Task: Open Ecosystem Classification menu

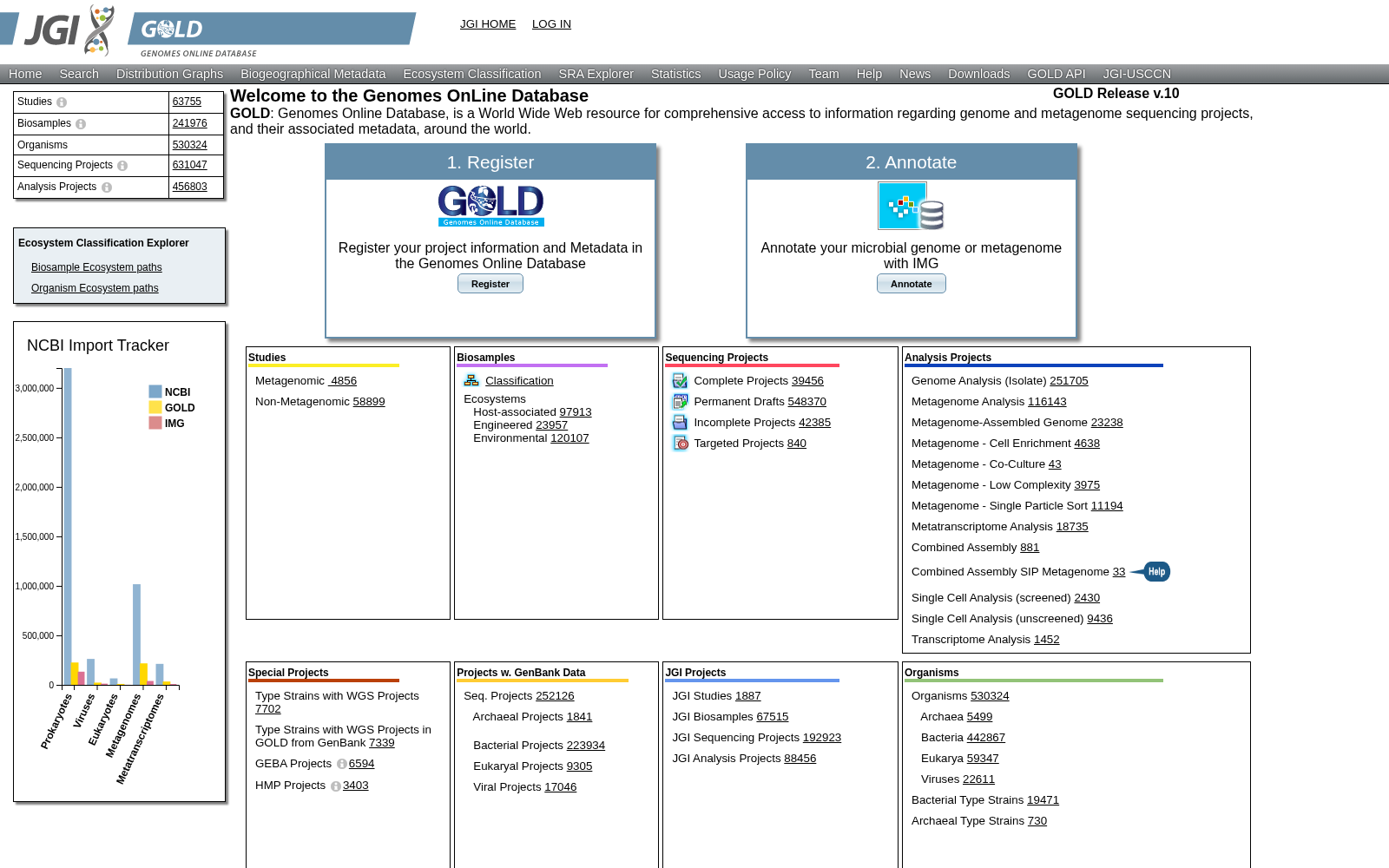Action: coord(472,74)
